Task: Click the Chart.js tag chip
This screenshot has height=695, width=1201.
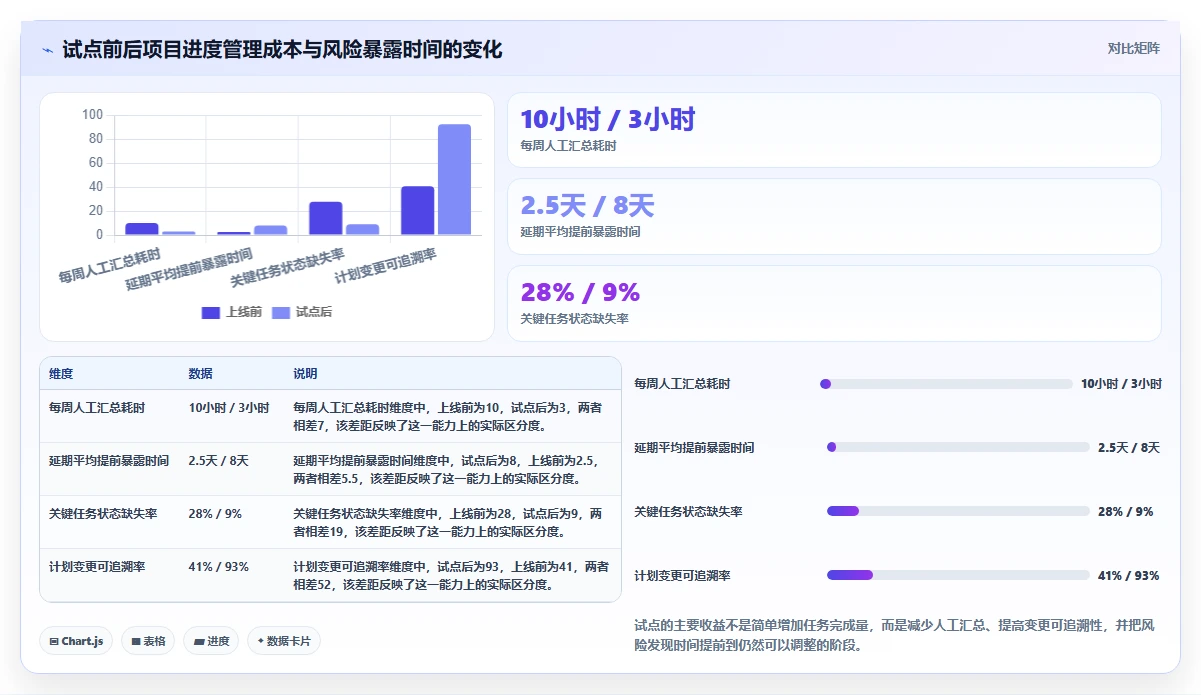Action: click(76, 641)
